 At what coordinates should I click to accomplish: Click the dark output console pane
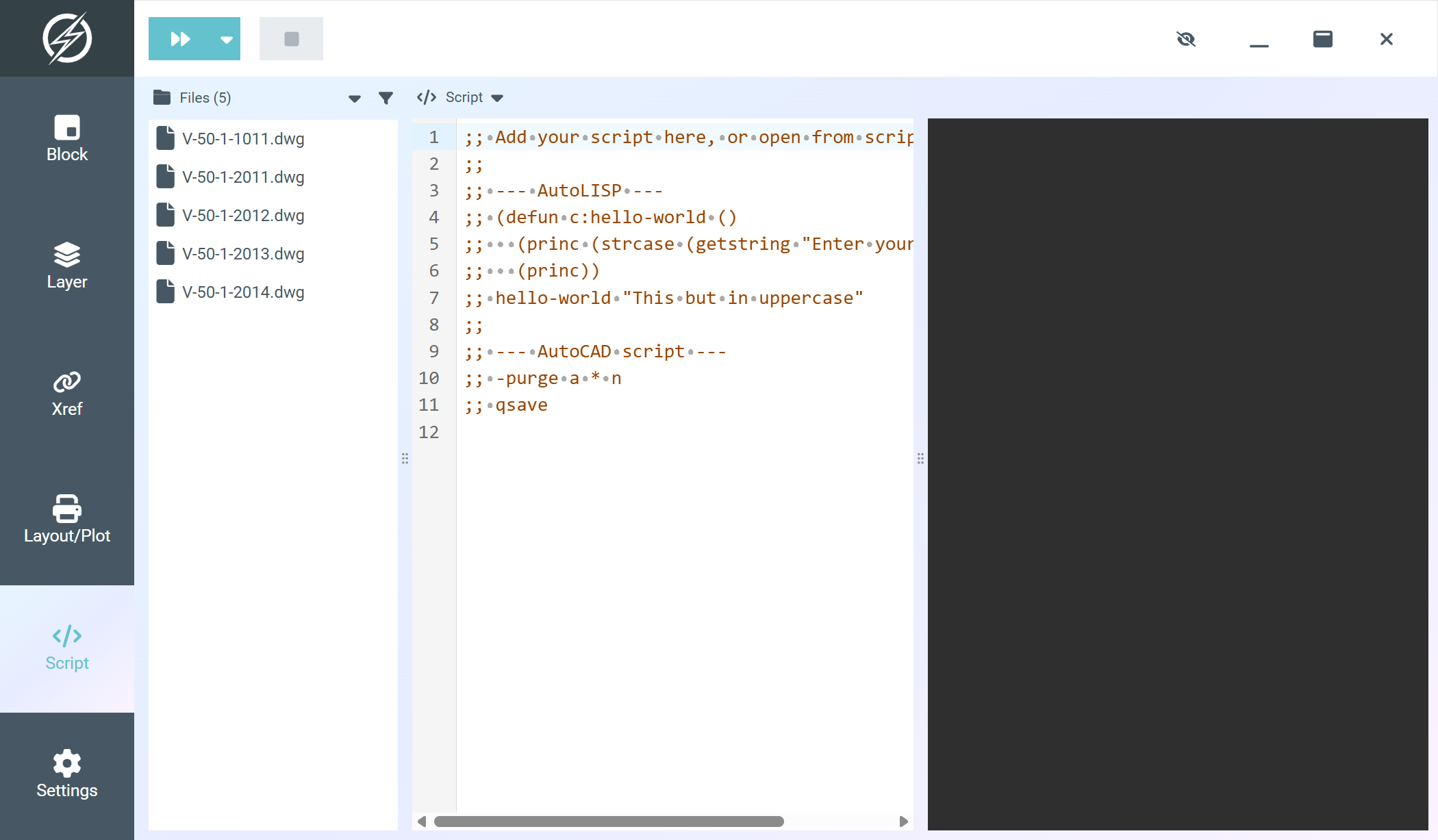1178,474
